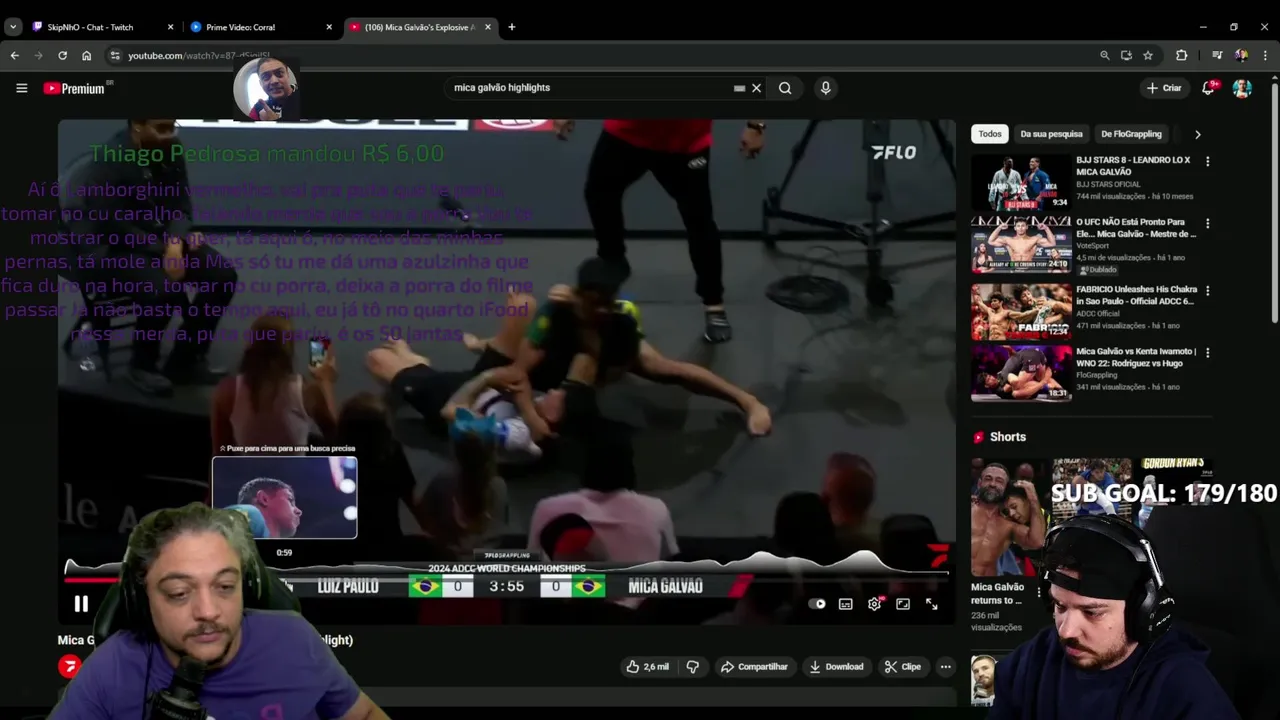Viewport: 1280px width, 720px height.
Task: Switch player to theater mode
Action: [x=903, y=604]
